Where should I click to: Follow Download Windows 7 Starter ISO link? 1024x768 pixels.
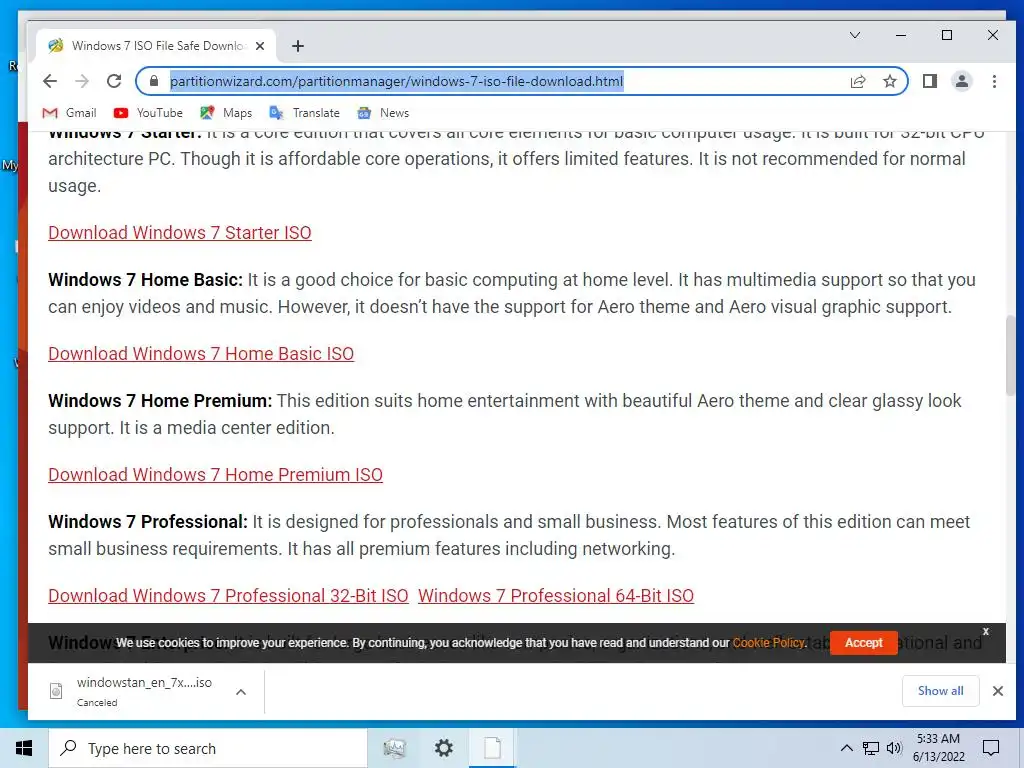pos(180,232)
